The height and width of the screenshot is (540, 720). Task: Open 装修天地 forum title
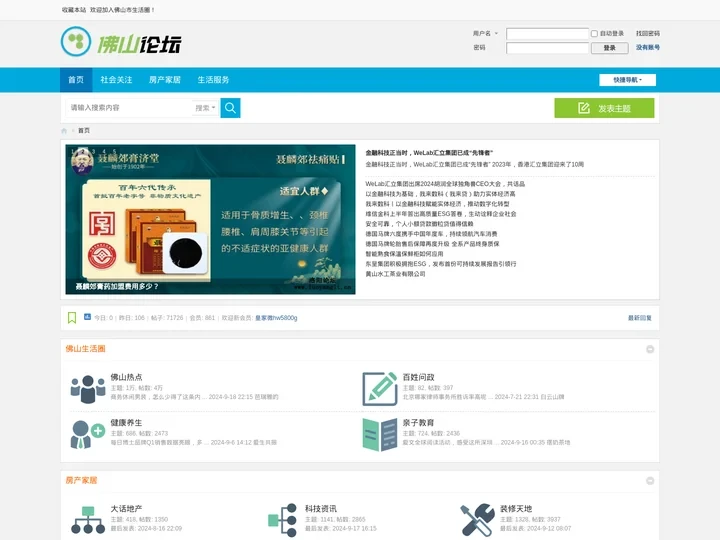pyautogui.click(x=516, y=509)
